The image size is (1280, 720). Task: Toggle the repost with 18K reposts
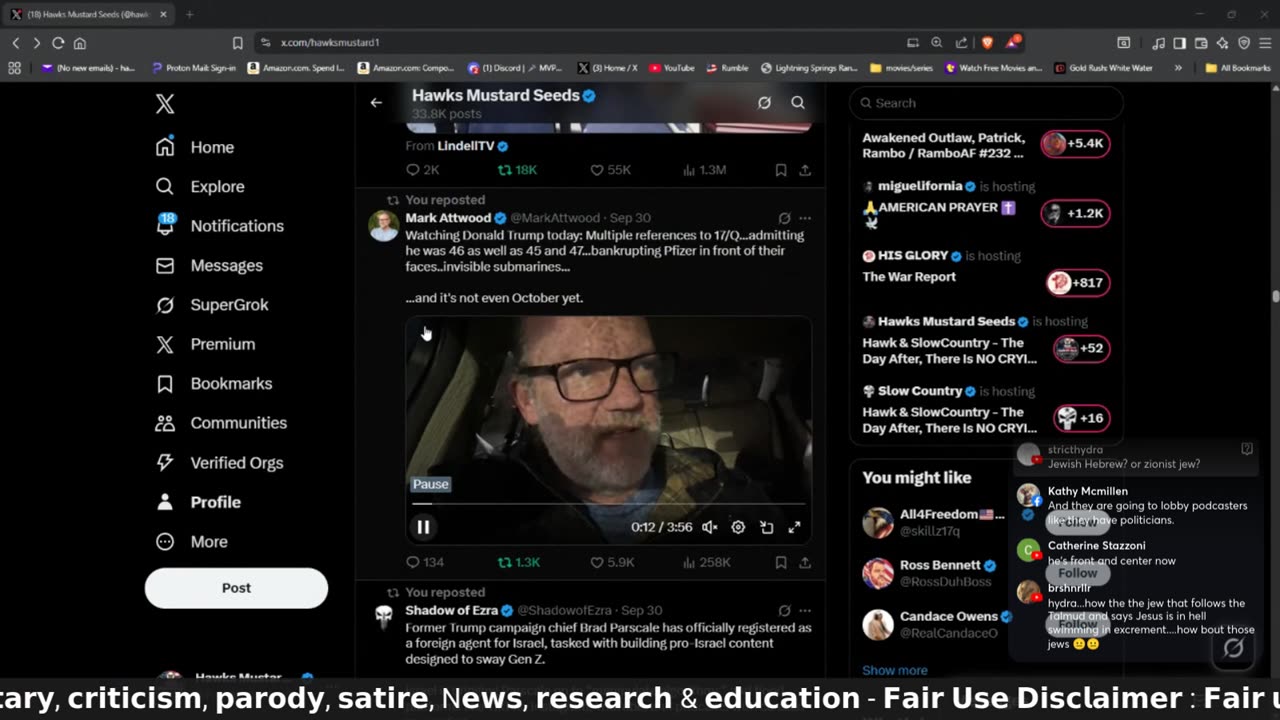[x=517, y=170]
